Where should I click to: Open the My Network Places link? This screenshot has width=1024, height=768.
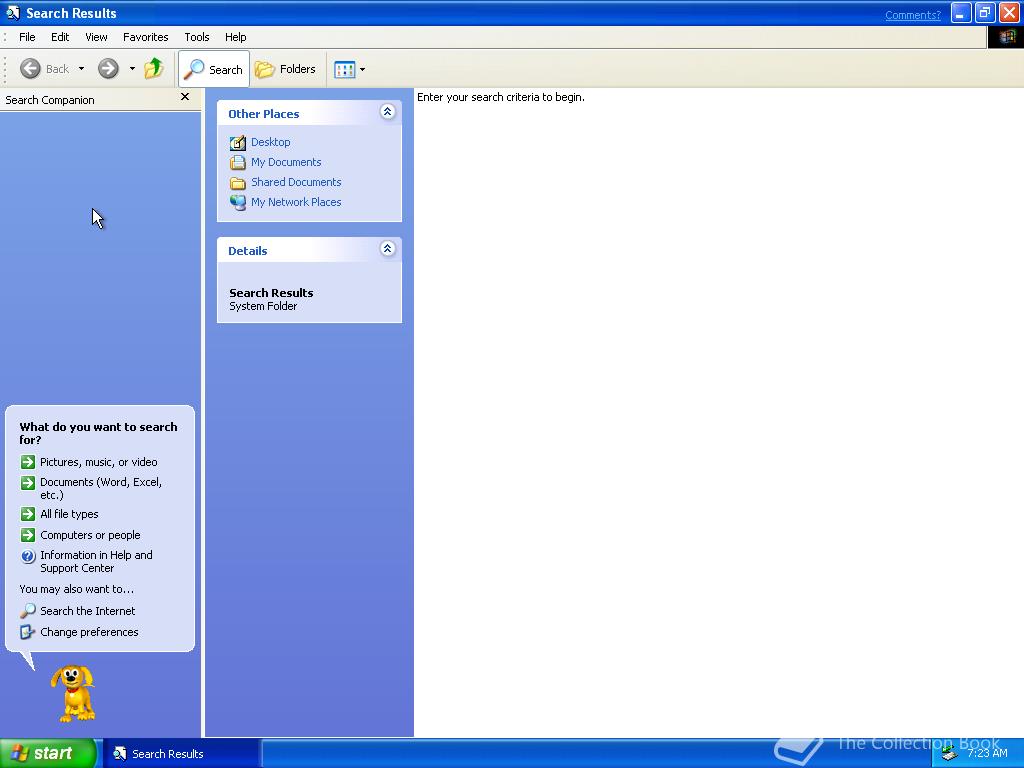296,202
